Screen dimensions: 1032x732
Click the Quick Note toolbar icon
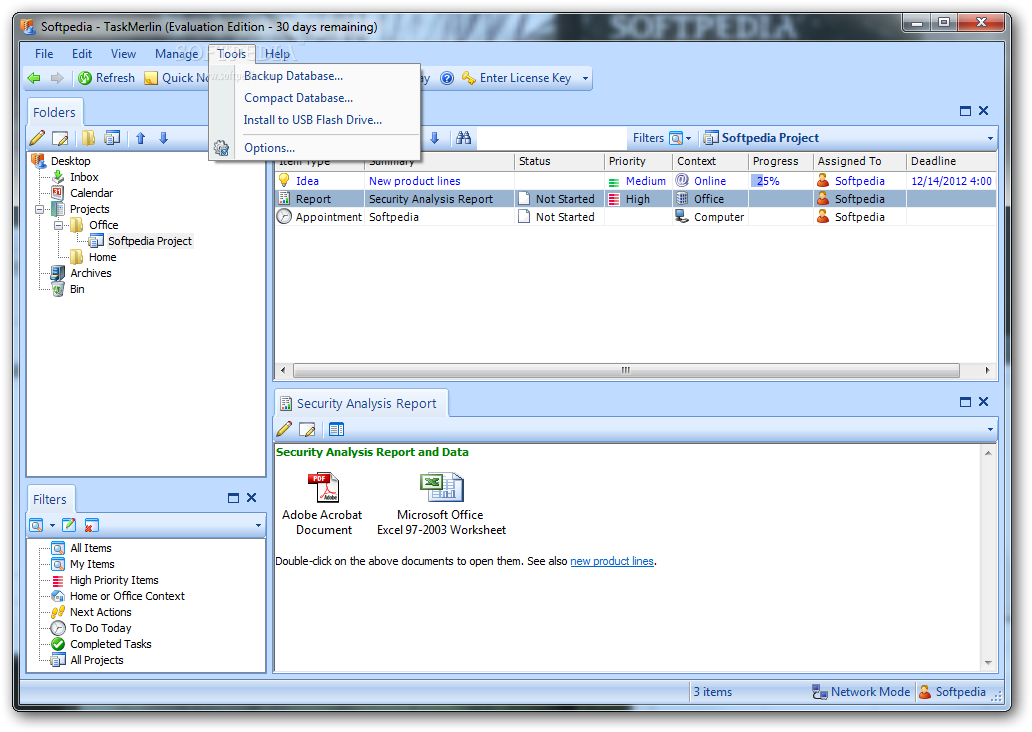(151, 78)
